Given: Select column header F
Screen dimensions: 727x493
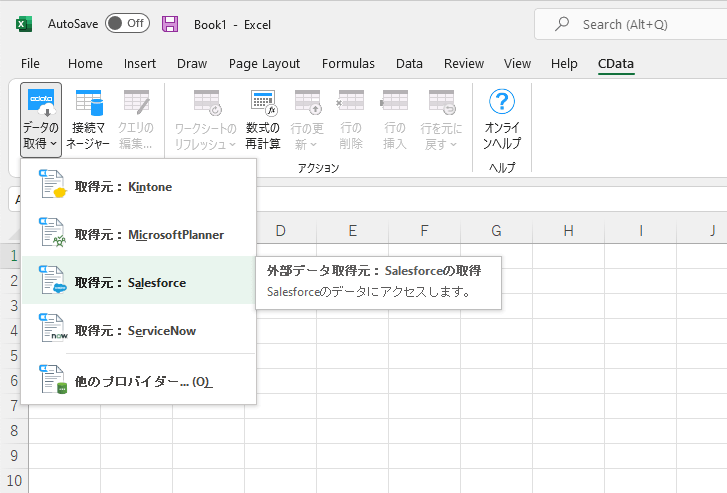Looking at the screenshot, I should pyautogui.click(x=424, y=231).
